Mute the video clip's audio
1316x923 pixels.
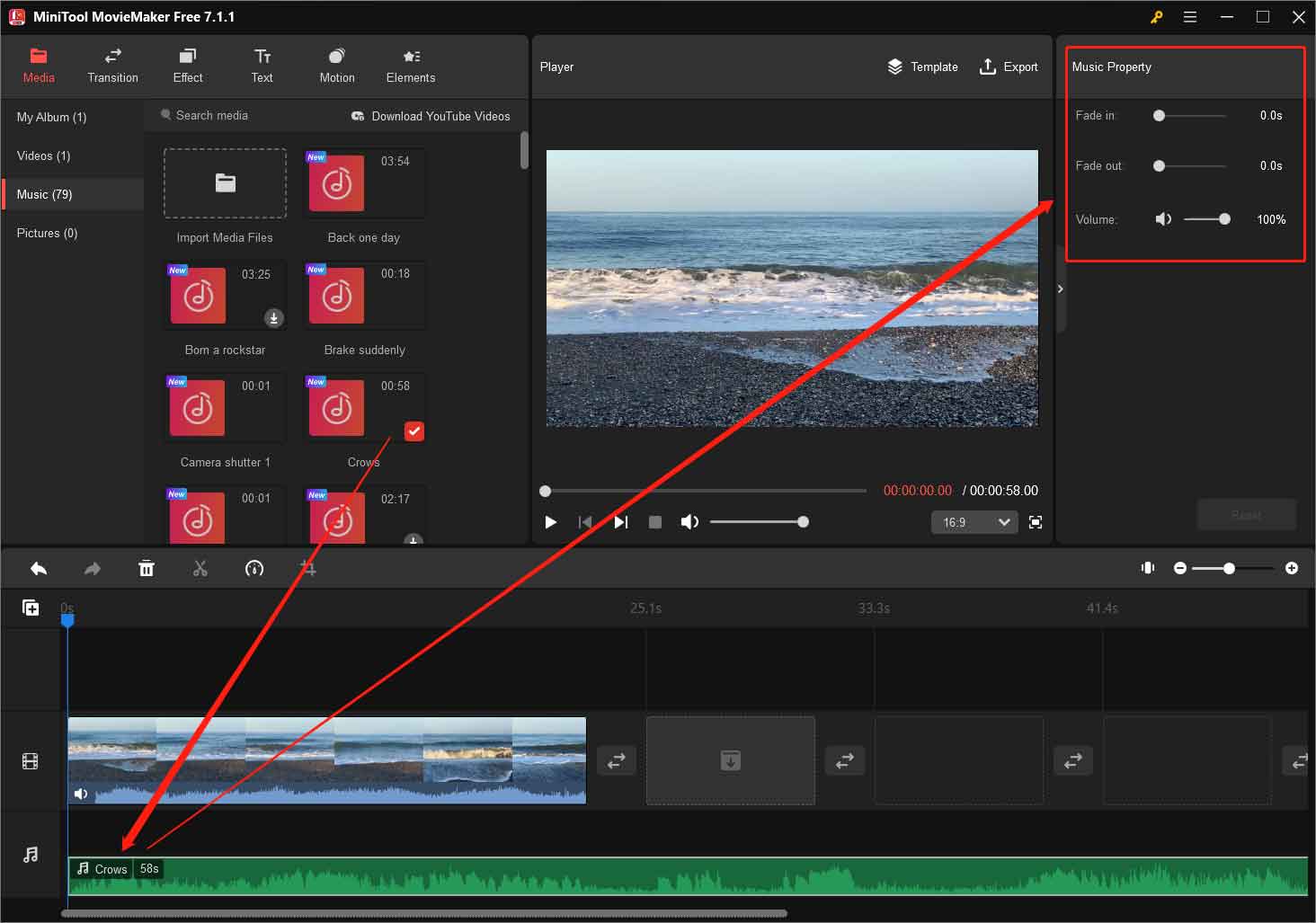click(81, 794)
